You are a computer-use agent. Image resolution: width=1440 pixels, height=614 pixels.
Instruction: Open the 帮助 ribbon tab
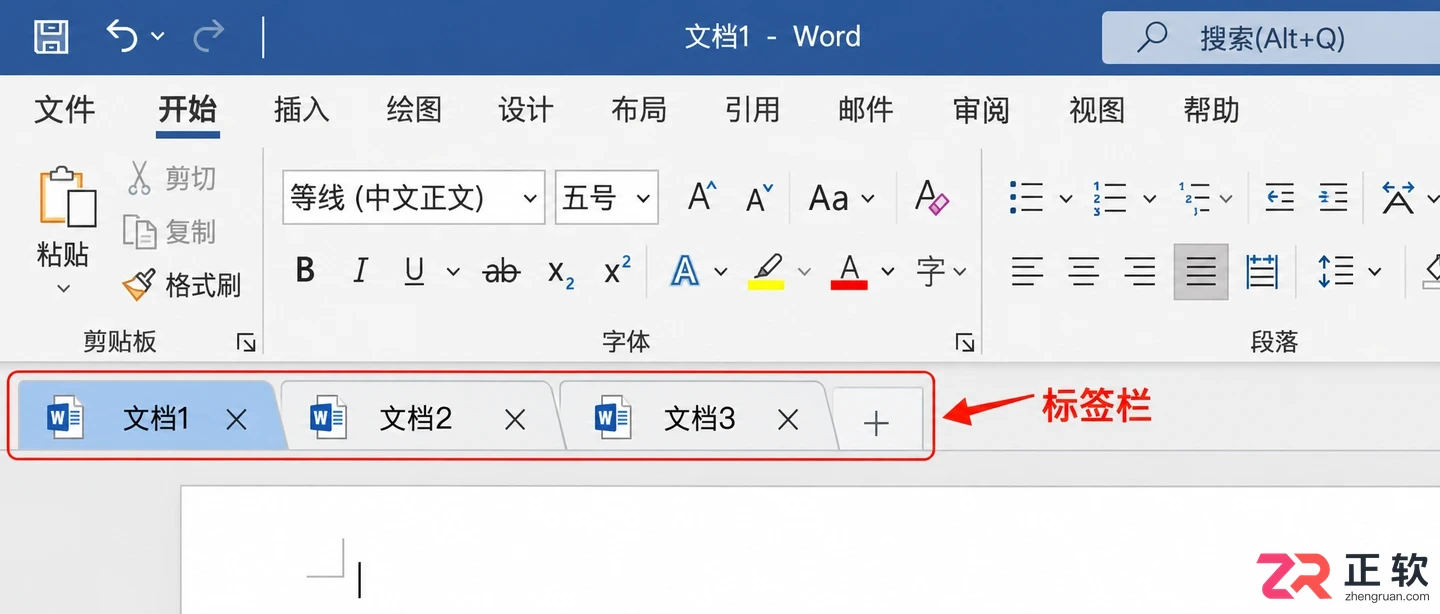pyautogui.click(x=1211, y=110)
